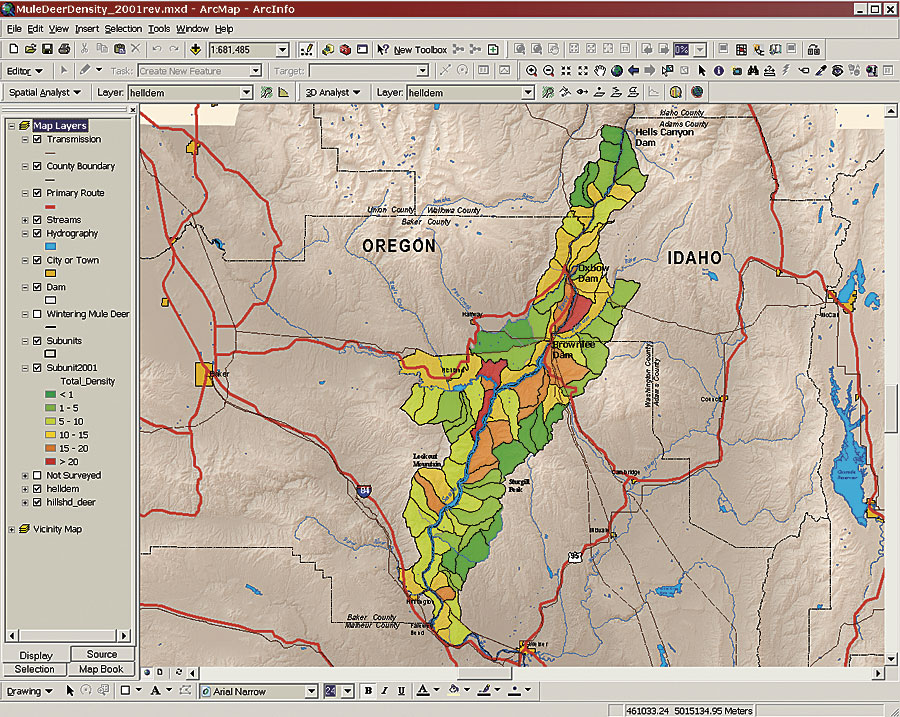Open the Spatial Analyst dropdown menu
Screen dimensions: 900x717
[x=45, y=92]
